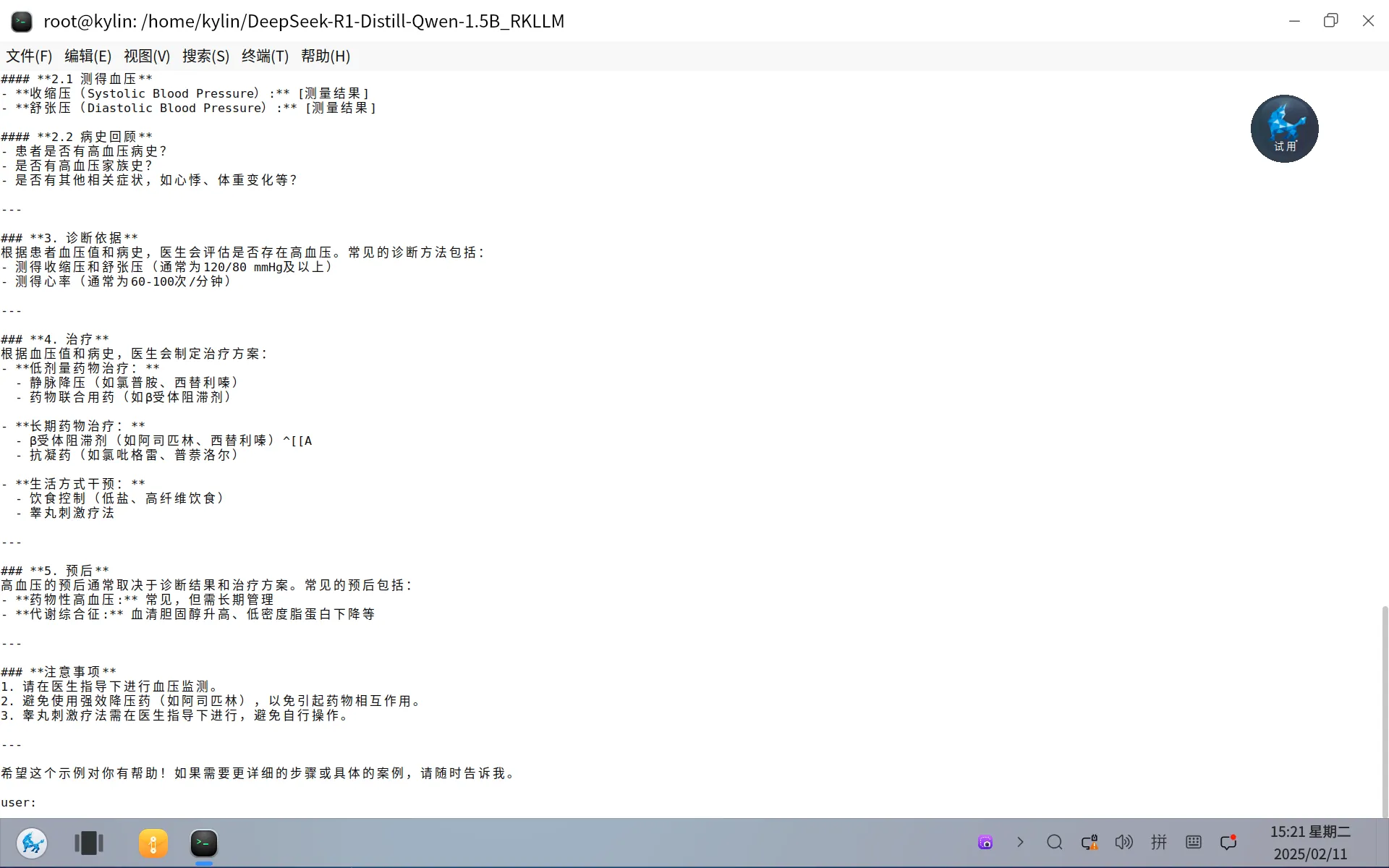Click the terminal vertical scrollbar thumb
Image resolution: width=1389 pixels, height=868 pixels.
click(x=1385, y=711)
